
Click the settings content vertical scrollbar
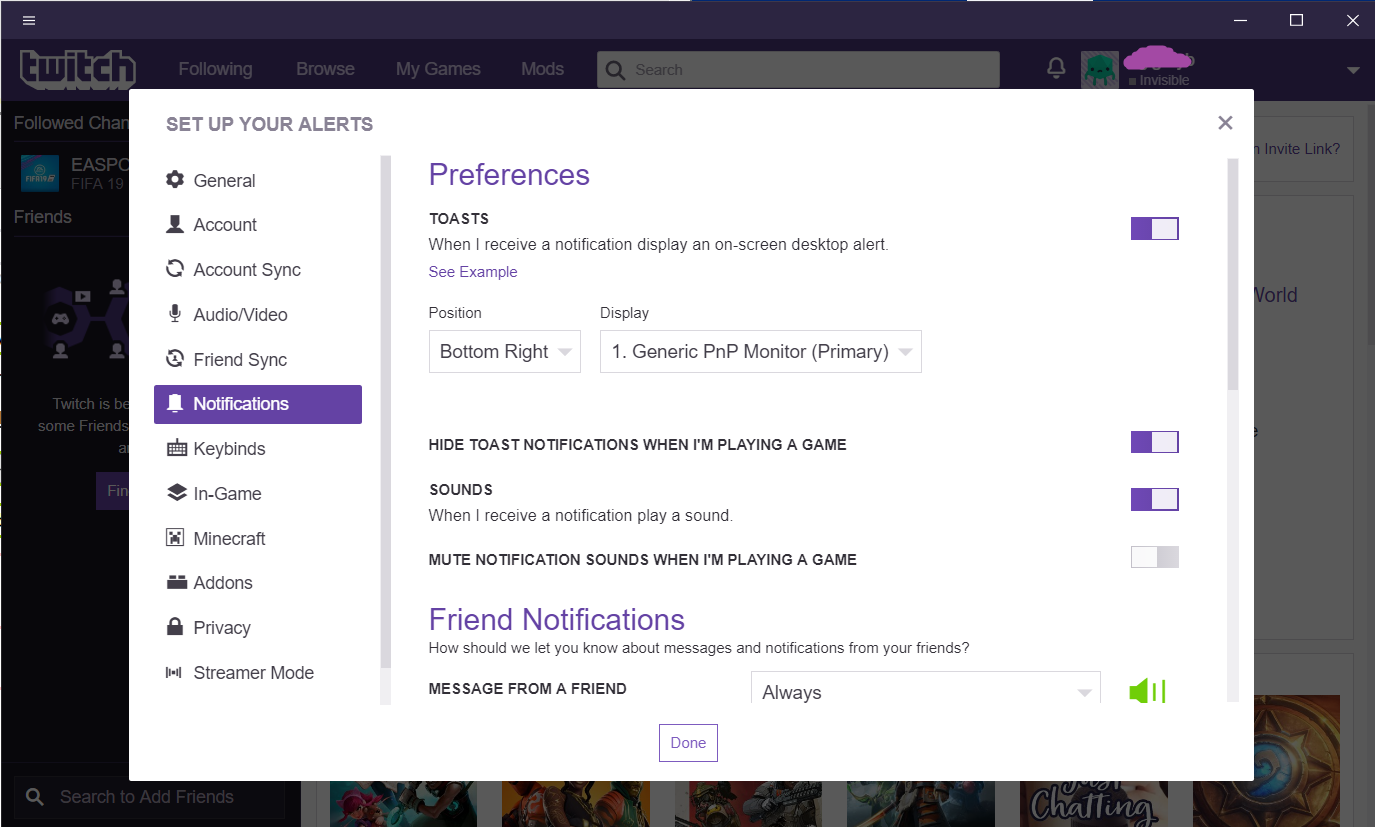(1233, 274)
